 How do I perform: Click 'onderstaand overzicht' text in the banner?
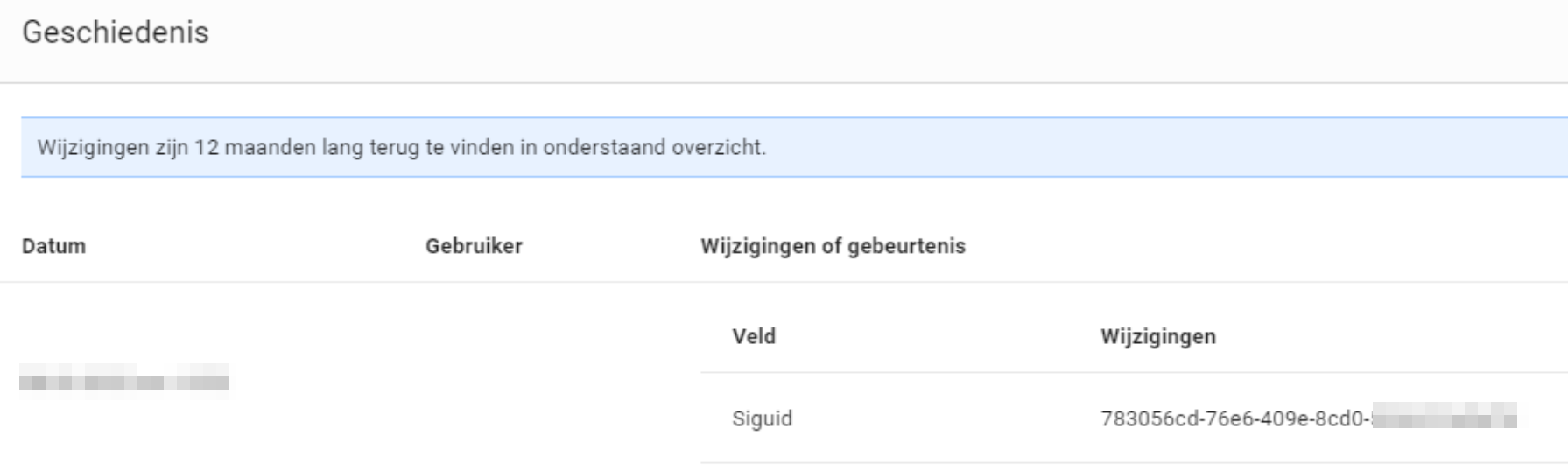tap(654, 147)
